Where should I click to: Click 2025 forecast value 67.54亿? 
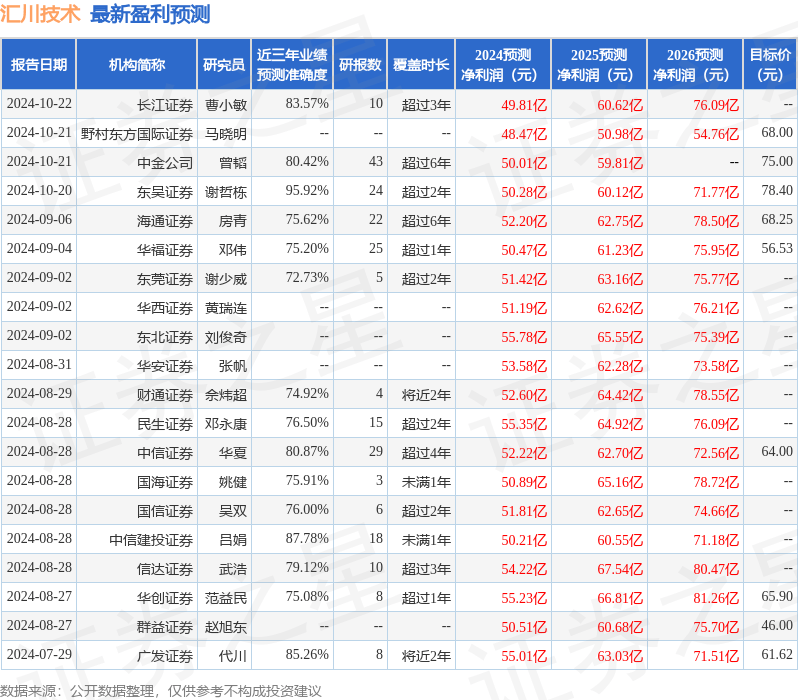tap(620, 569)
